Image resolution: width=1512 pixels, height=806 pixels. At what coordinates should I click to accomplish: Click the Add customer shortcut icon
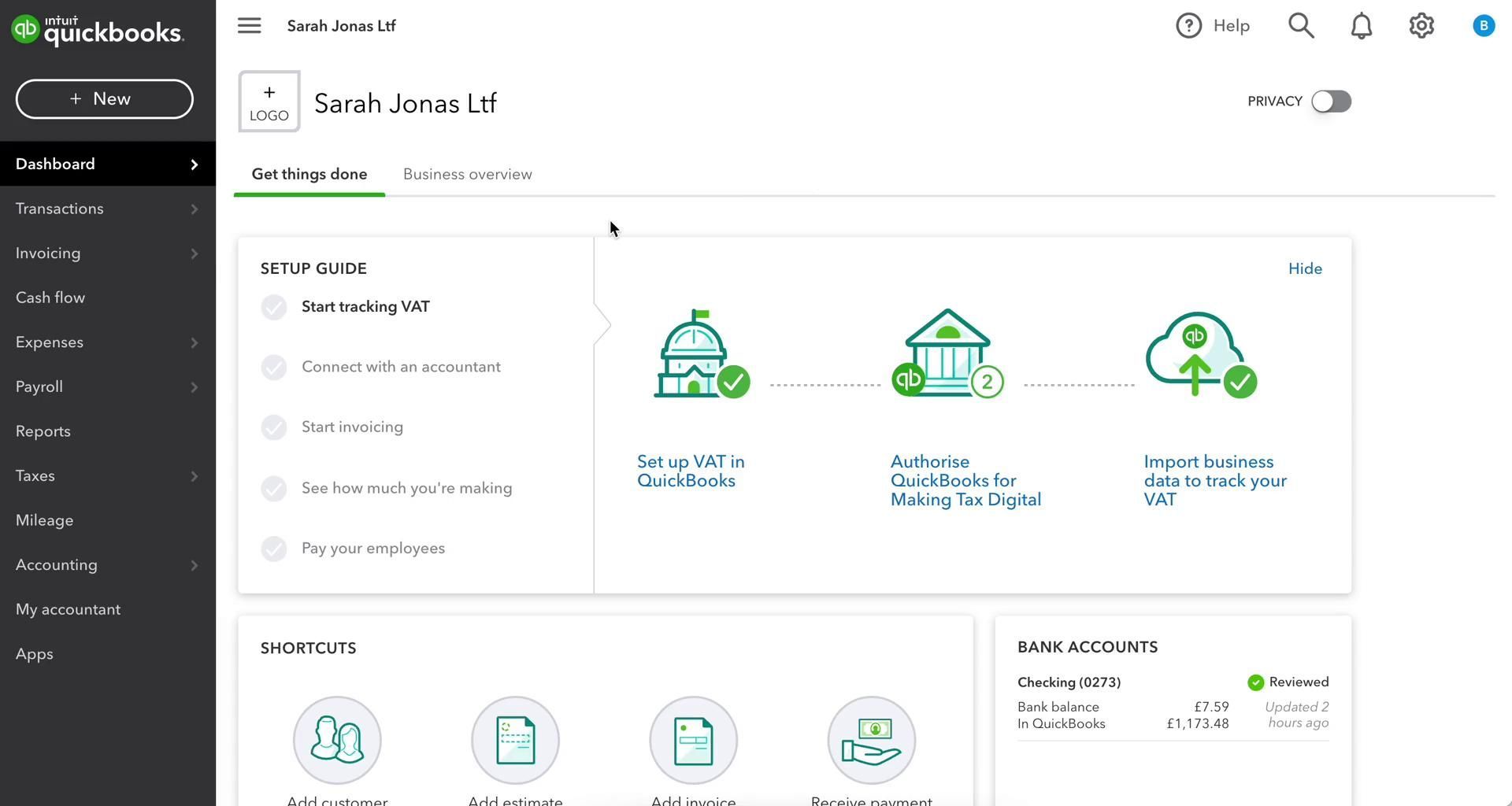pos(337,740)
